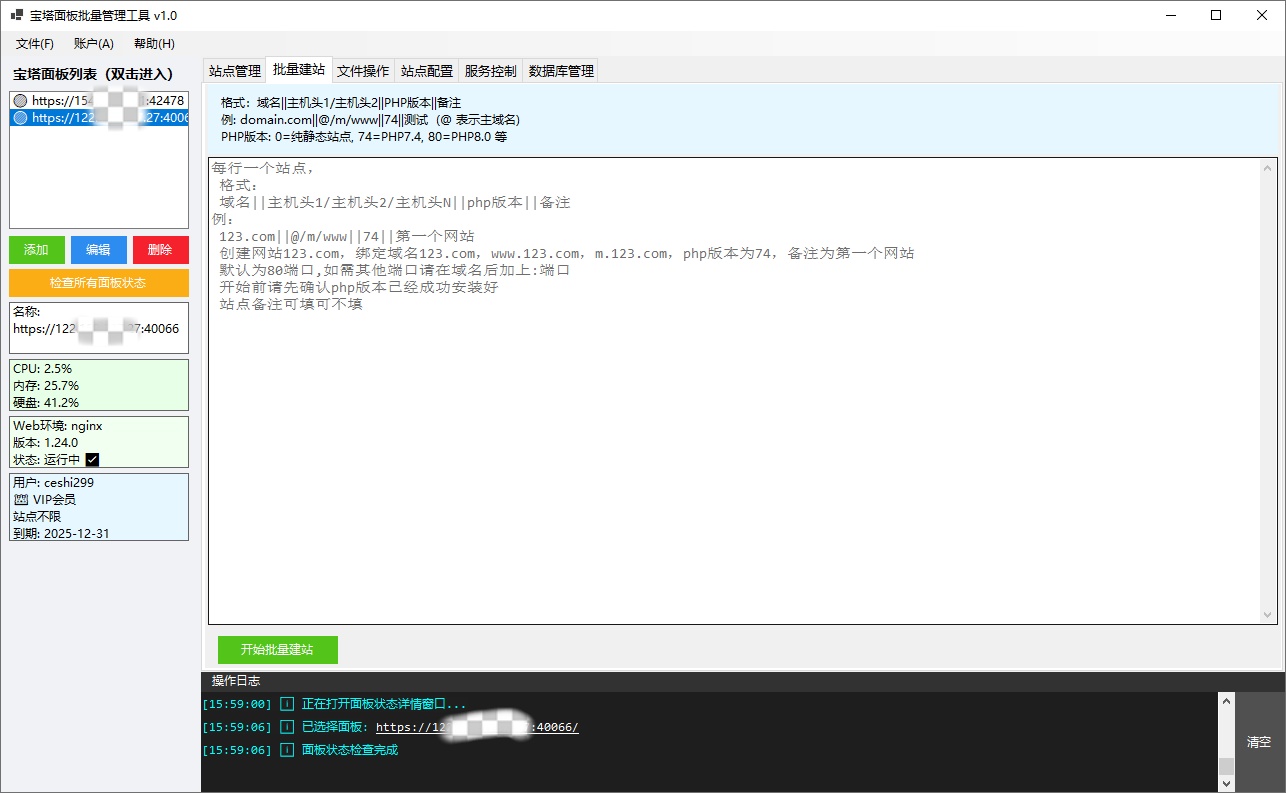Click the orange 检查所有面板状态 button
1286x793 pixels.
pyautogui.click(x=98, y=283)
